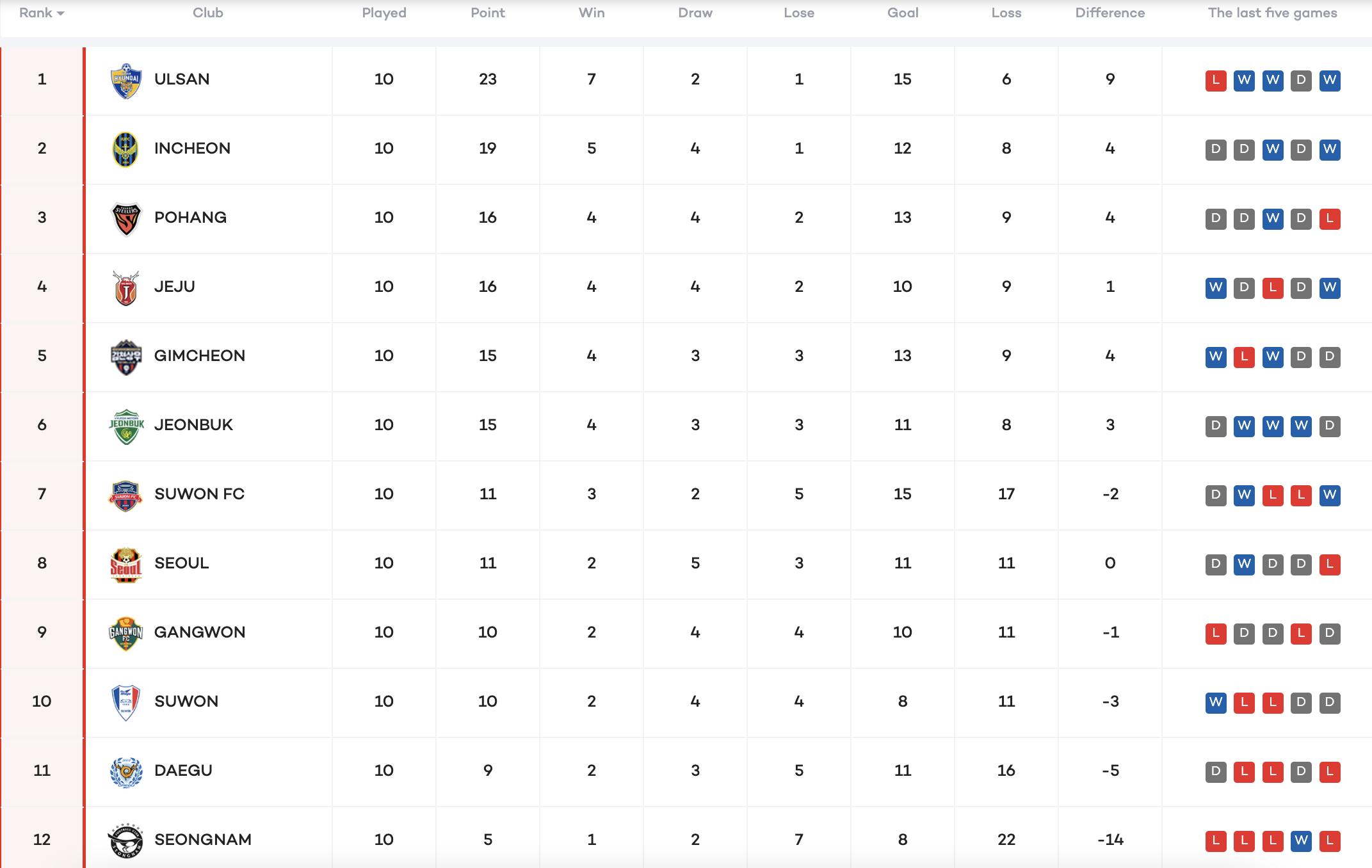Open the JEONBUK club name
Image resolution: width=1372 pixels, height=868 pixels.
(x=193, y=425)
